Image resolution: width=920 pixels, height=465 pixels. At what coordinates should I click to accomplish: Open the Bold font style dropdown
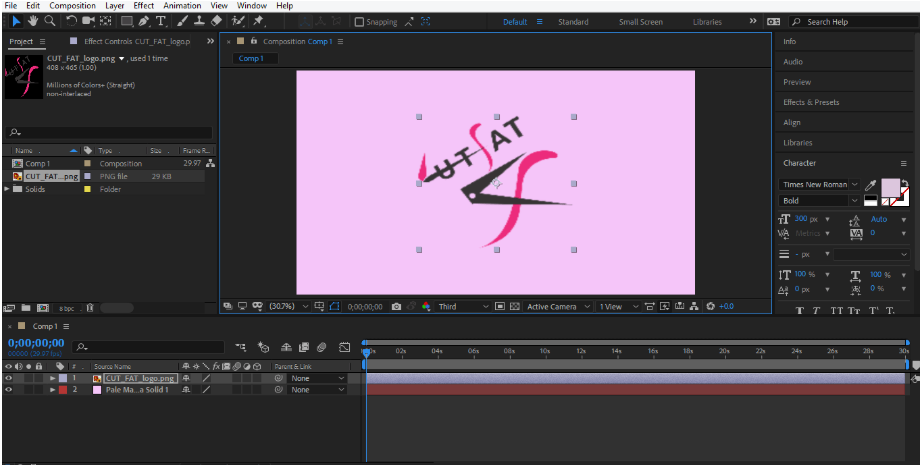coord(819,201)
